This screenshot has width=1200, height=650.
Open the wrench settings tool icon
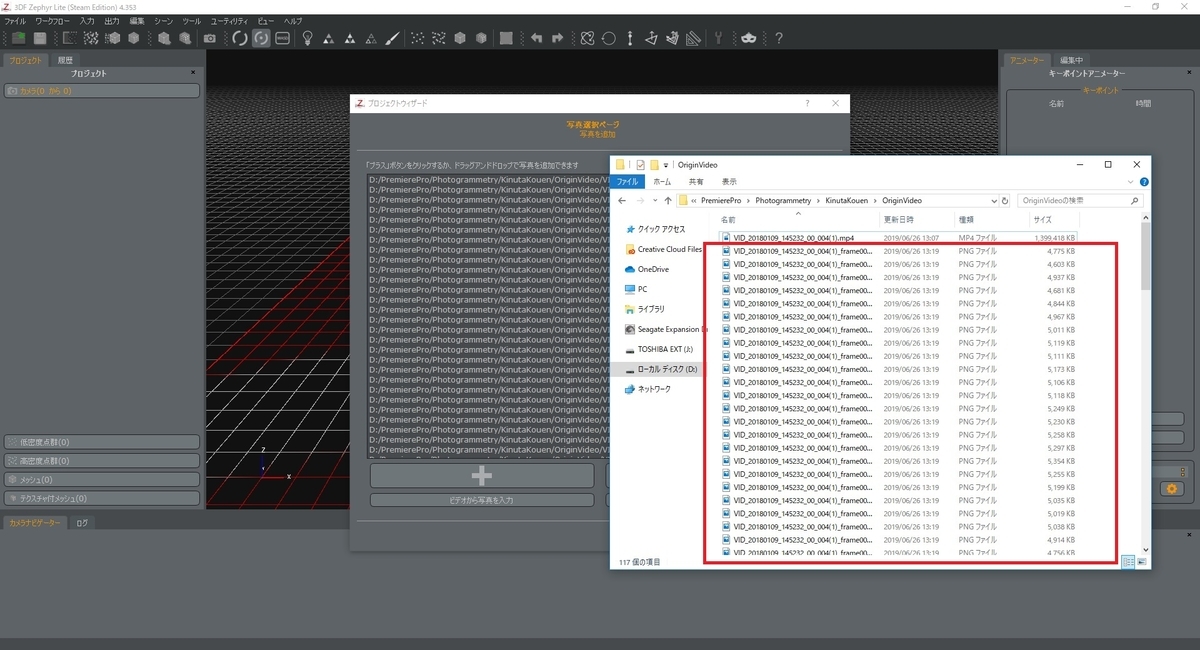click(718, 38)
